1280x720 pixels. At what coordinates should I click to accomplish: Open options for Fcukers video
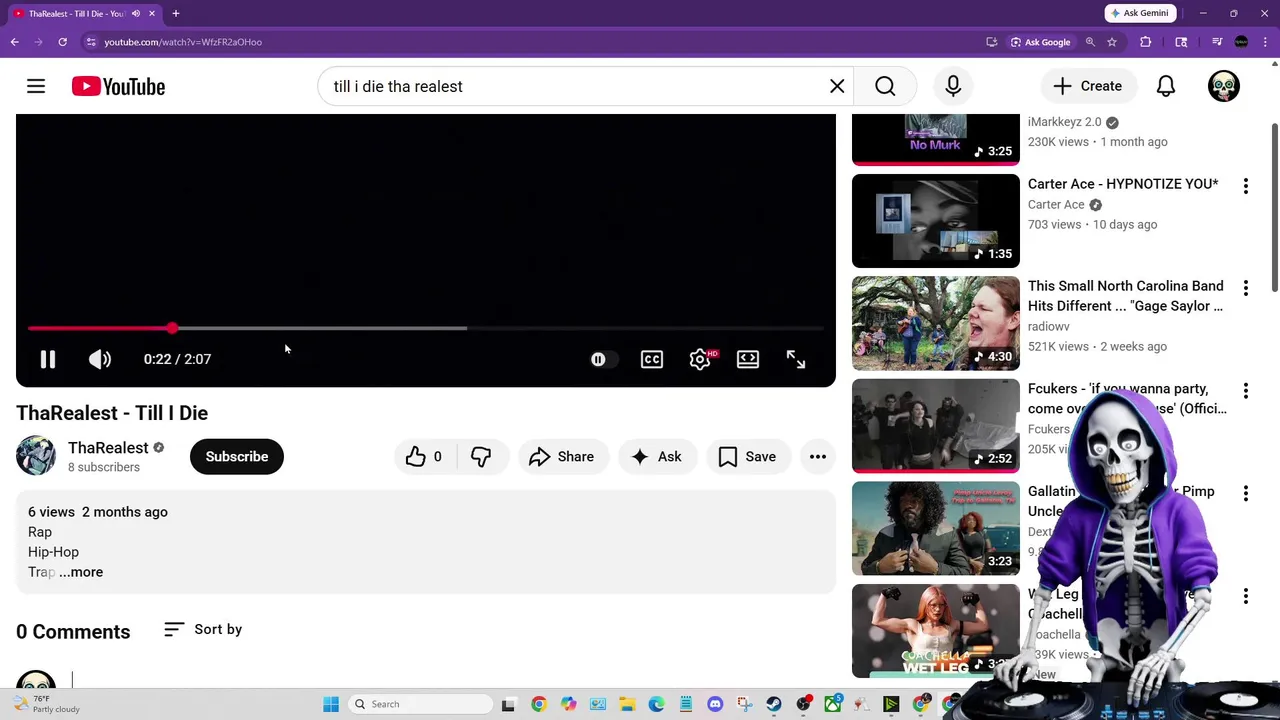[x=1245, y=391]
